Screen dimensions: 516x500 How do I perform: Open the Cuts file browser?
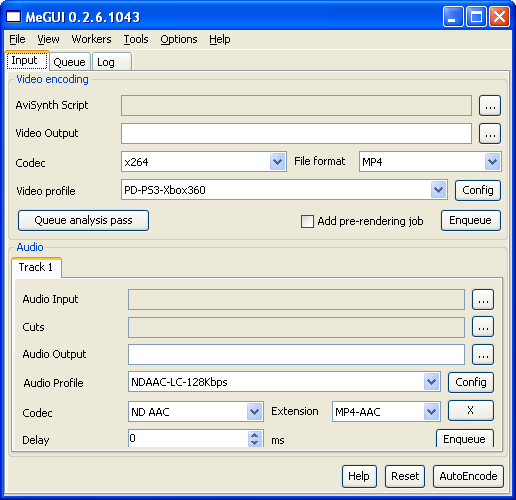click(483, 327)
